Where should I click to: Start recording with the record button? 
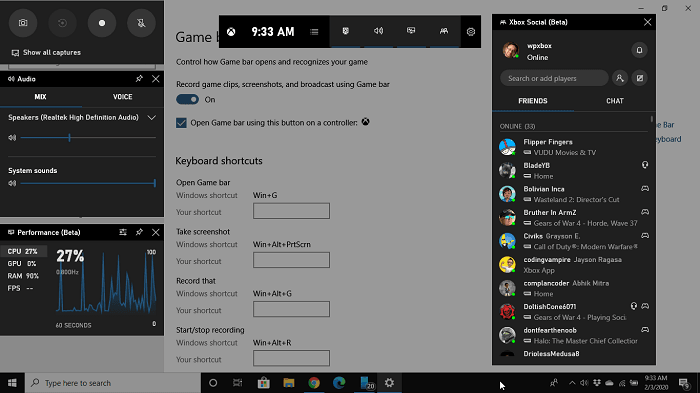[102, 23]
